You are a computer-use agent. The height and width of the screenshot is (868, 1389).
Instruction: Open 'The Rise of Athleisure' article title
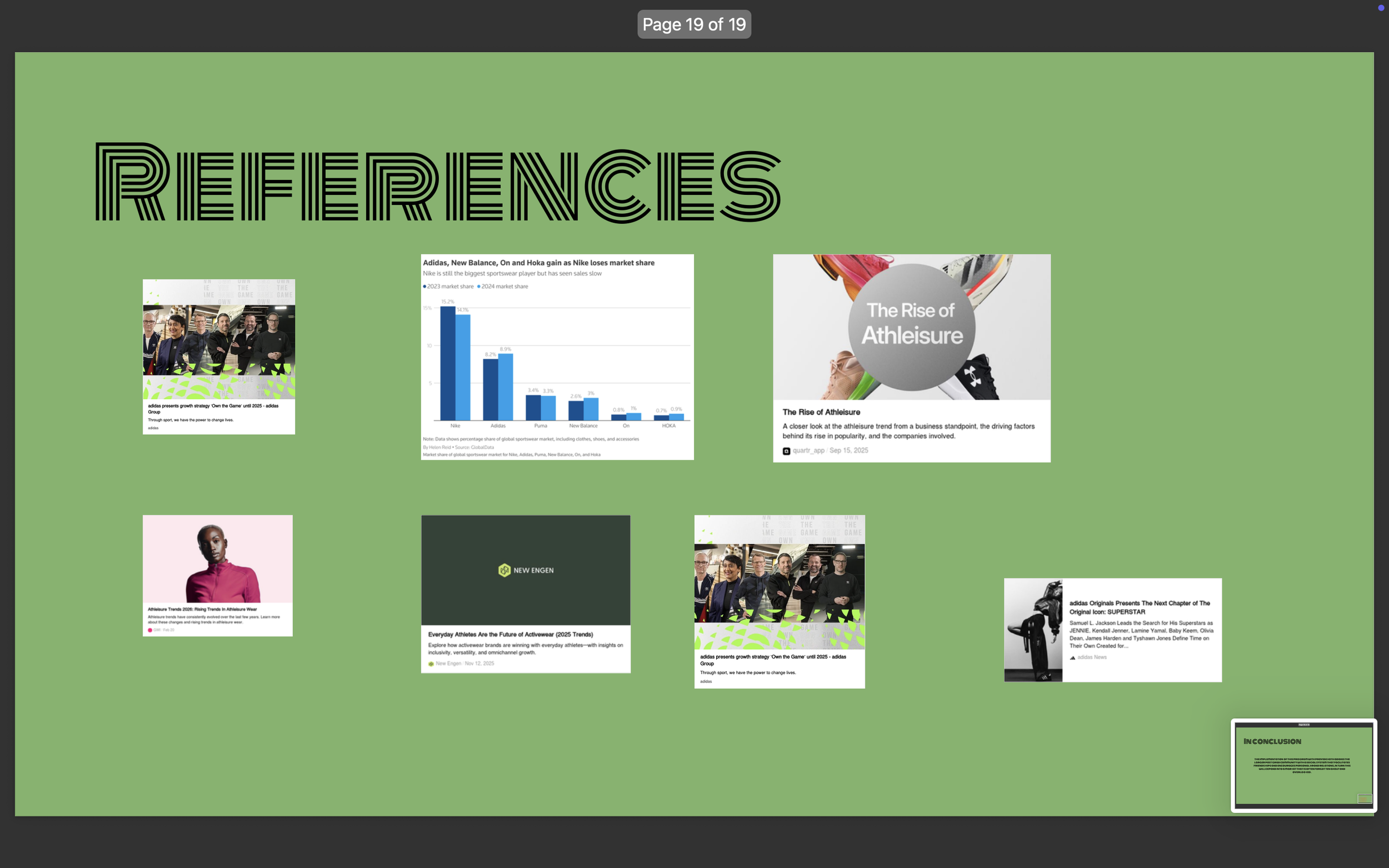[x=821, y=412]
